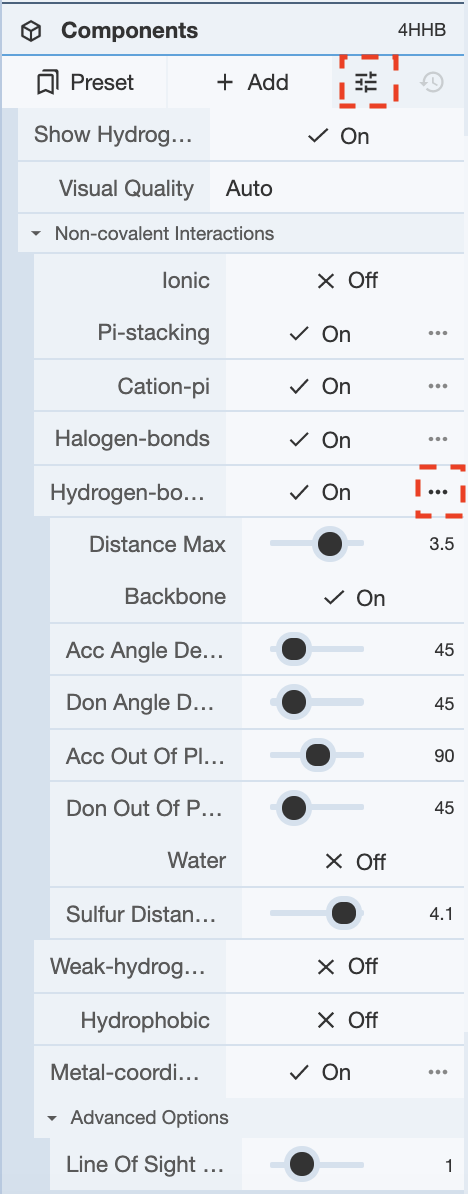
Task: Turn on Hydrophobic interactions
Action: [345, 1020]
